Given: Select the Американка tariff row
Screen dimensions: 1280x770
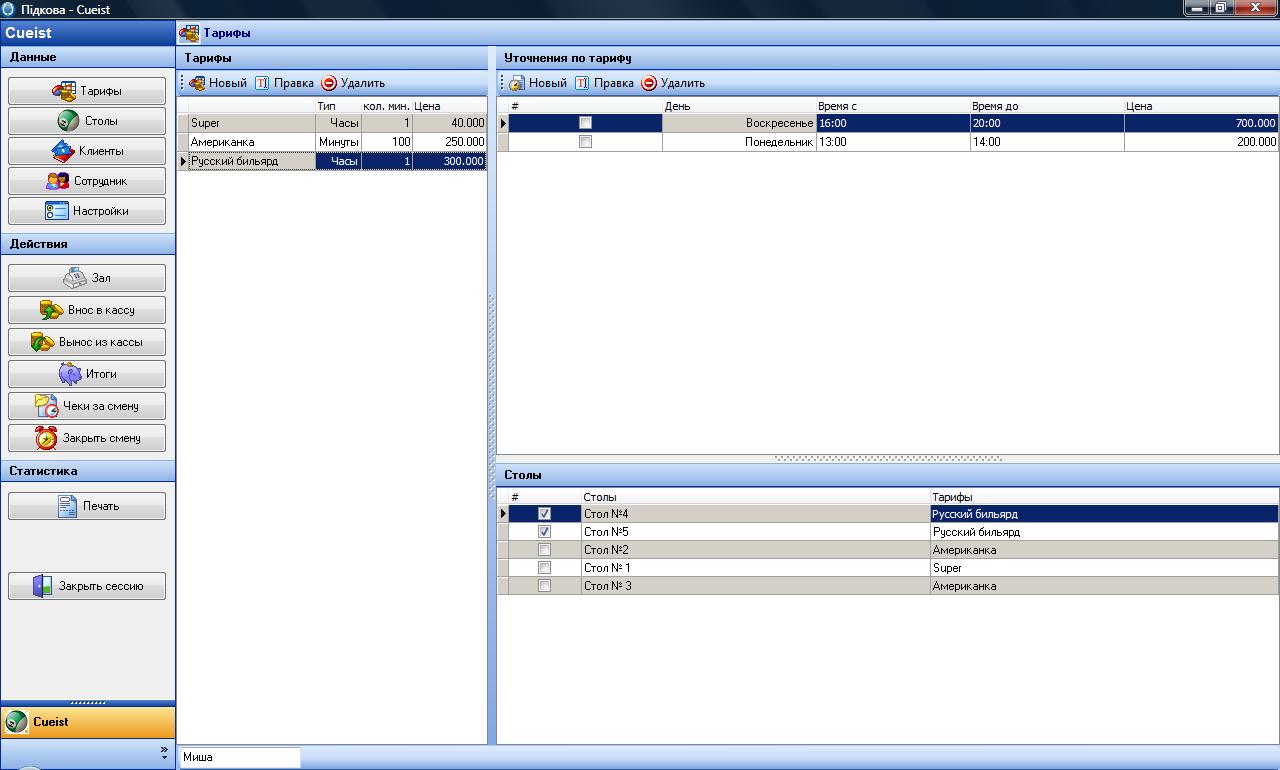Looking at the screenshot, I should pyautogui.click(x=250, y=142).
